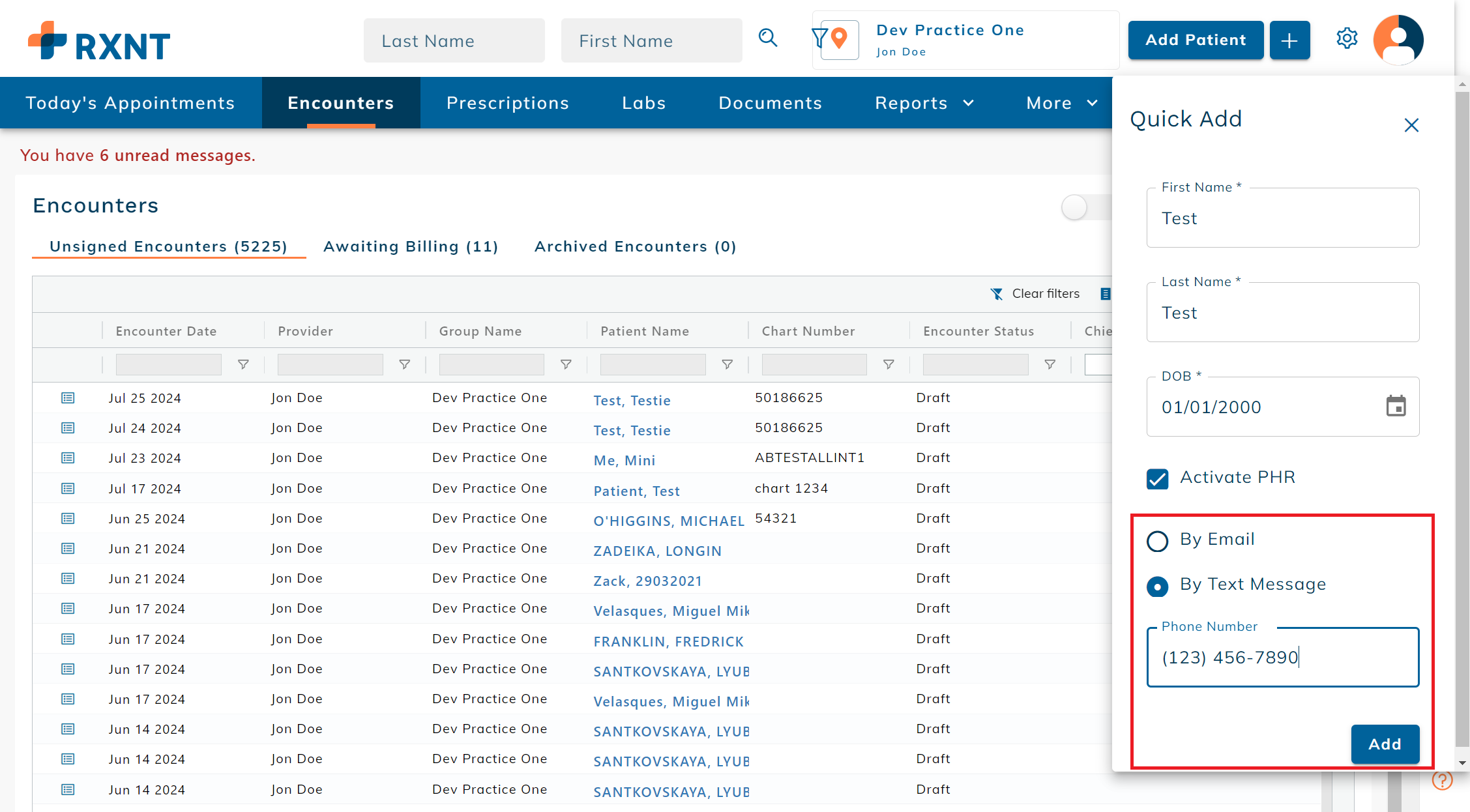
Task: Open application settings via the gear icon
Action: [1347, 38]
